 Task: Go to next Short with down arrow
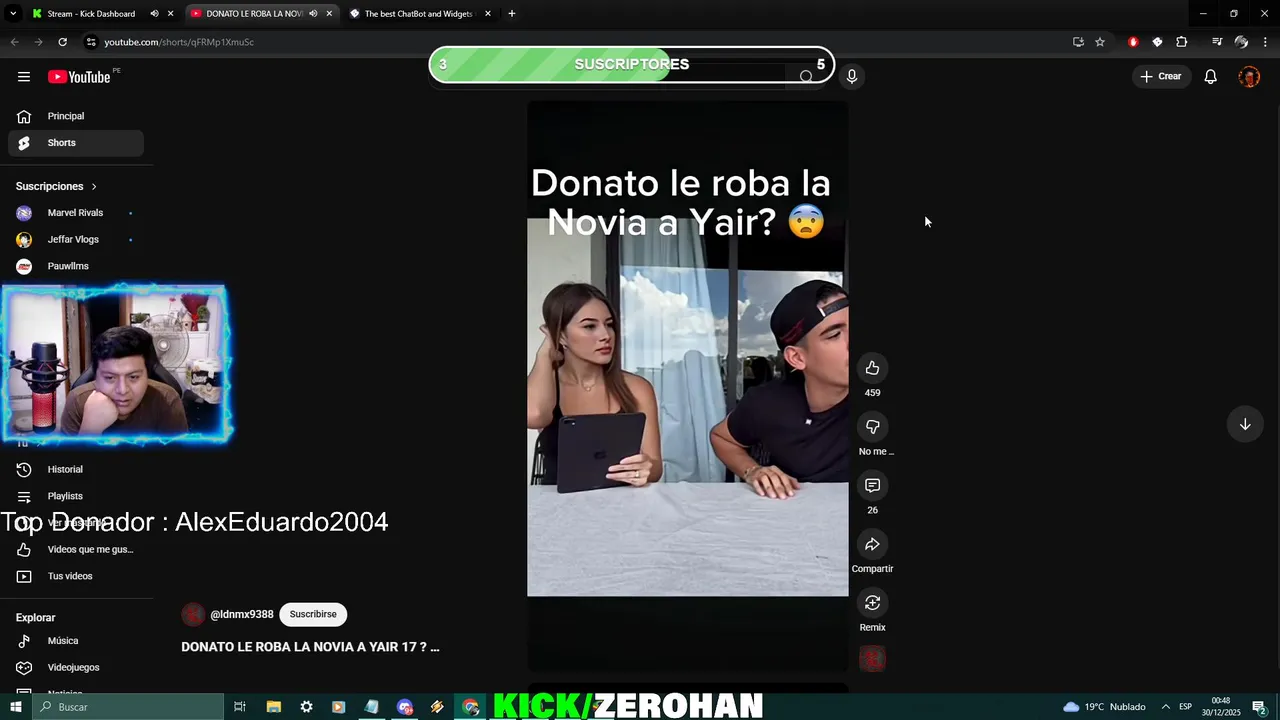click(x=1245, y=424)
